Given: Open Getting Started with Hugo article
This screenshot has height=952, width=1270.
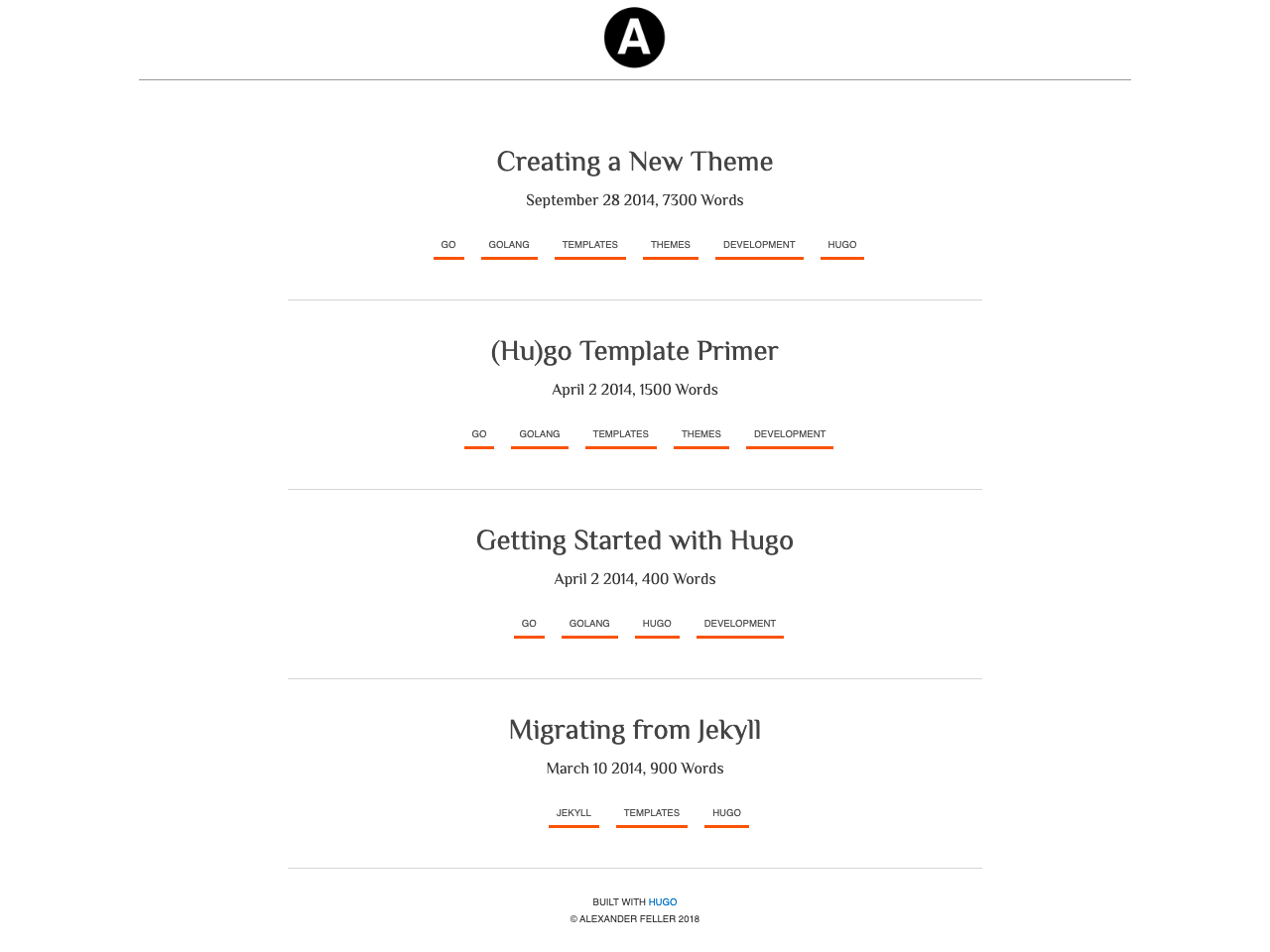Looking at the screenshot, I should [x=634, y=540].
